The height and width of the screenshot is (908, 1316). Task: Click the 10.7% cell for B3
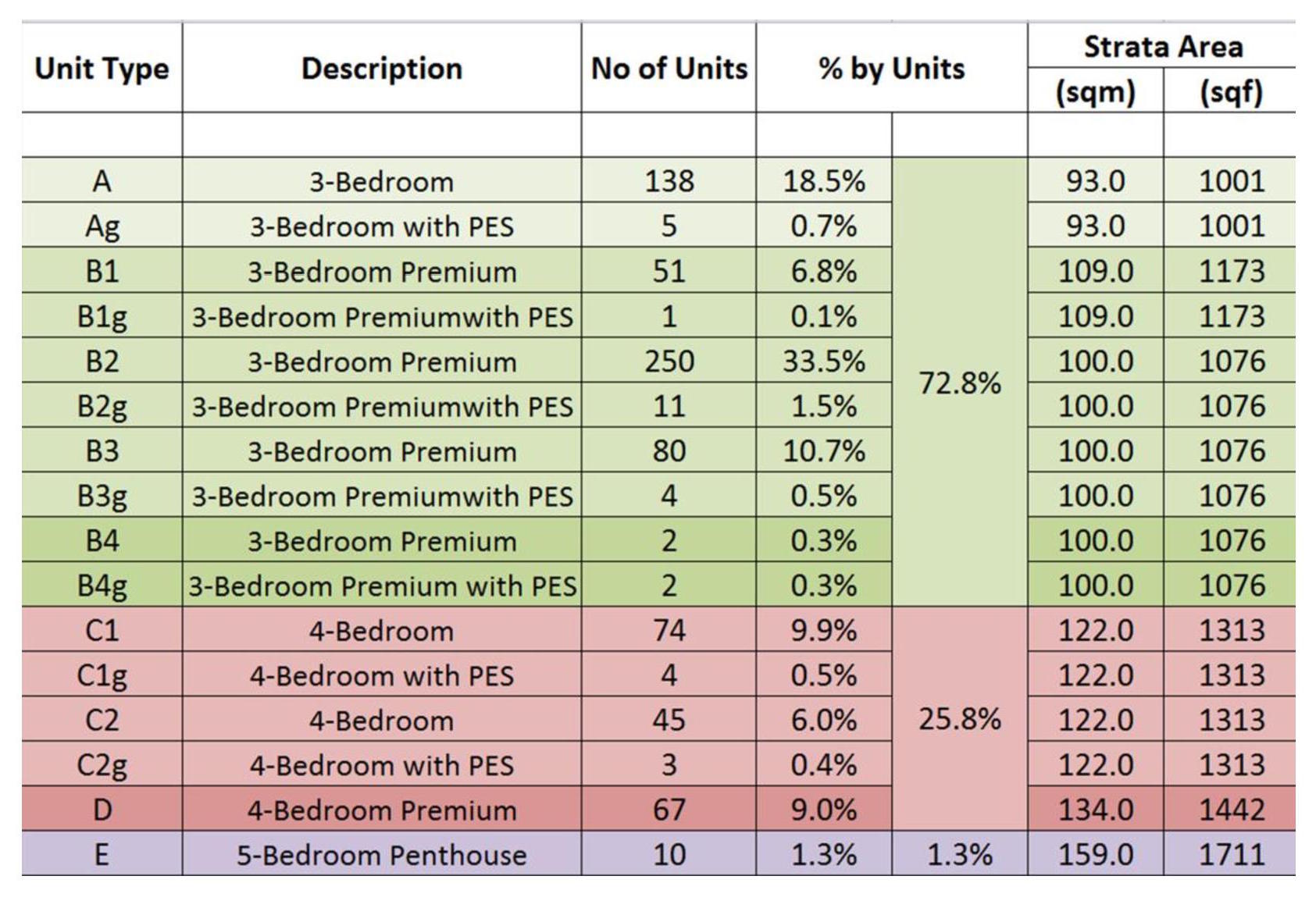824,450
